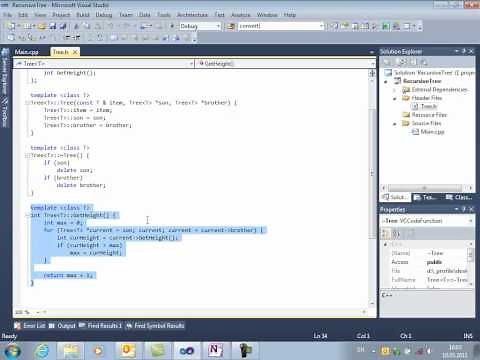Open the Find Results 1 tab

(101, 326)
